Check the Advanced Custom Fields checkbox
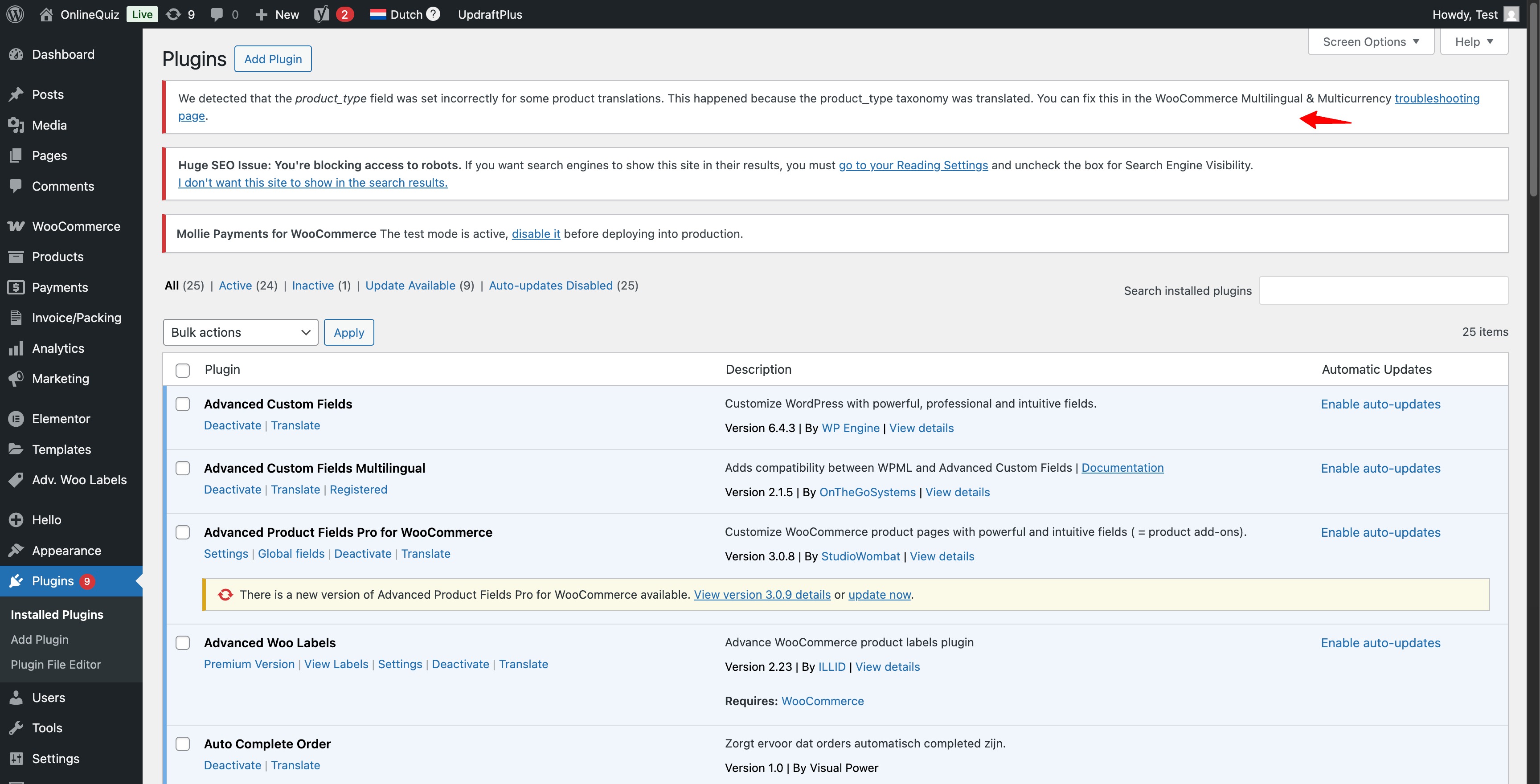 pos(183,404)
